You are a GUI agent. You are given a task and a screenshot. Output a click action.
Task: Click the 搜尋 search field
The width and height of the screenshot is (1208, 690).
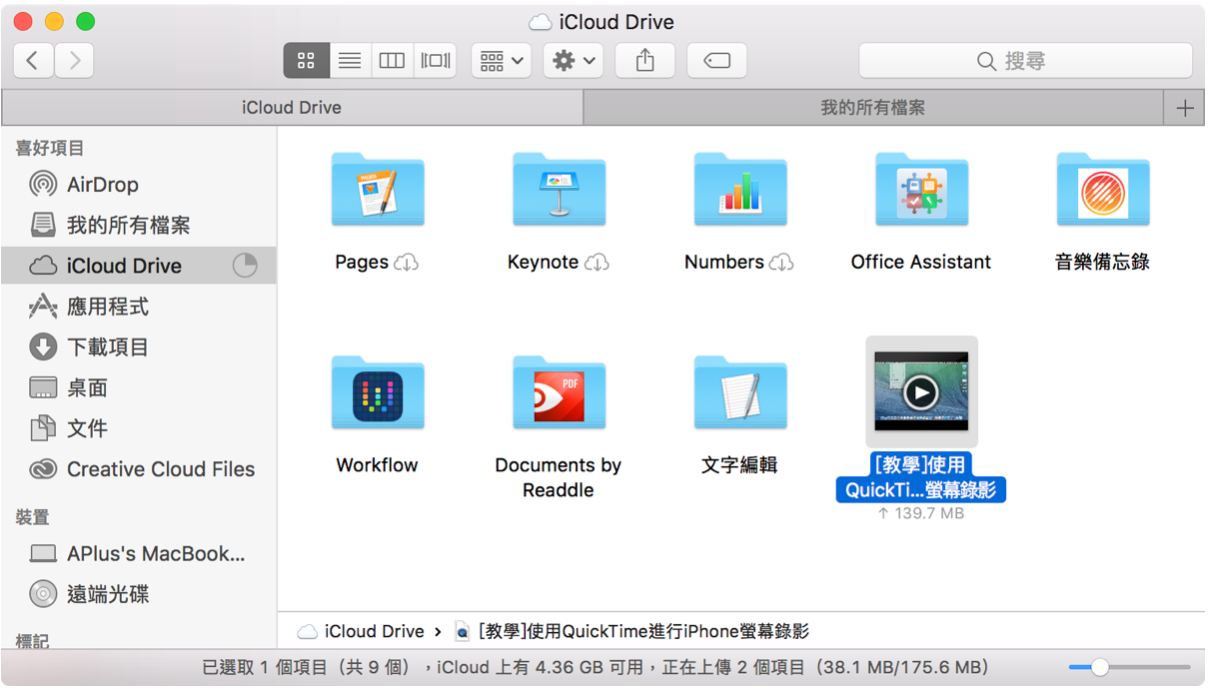click(x=1025, y=61)
